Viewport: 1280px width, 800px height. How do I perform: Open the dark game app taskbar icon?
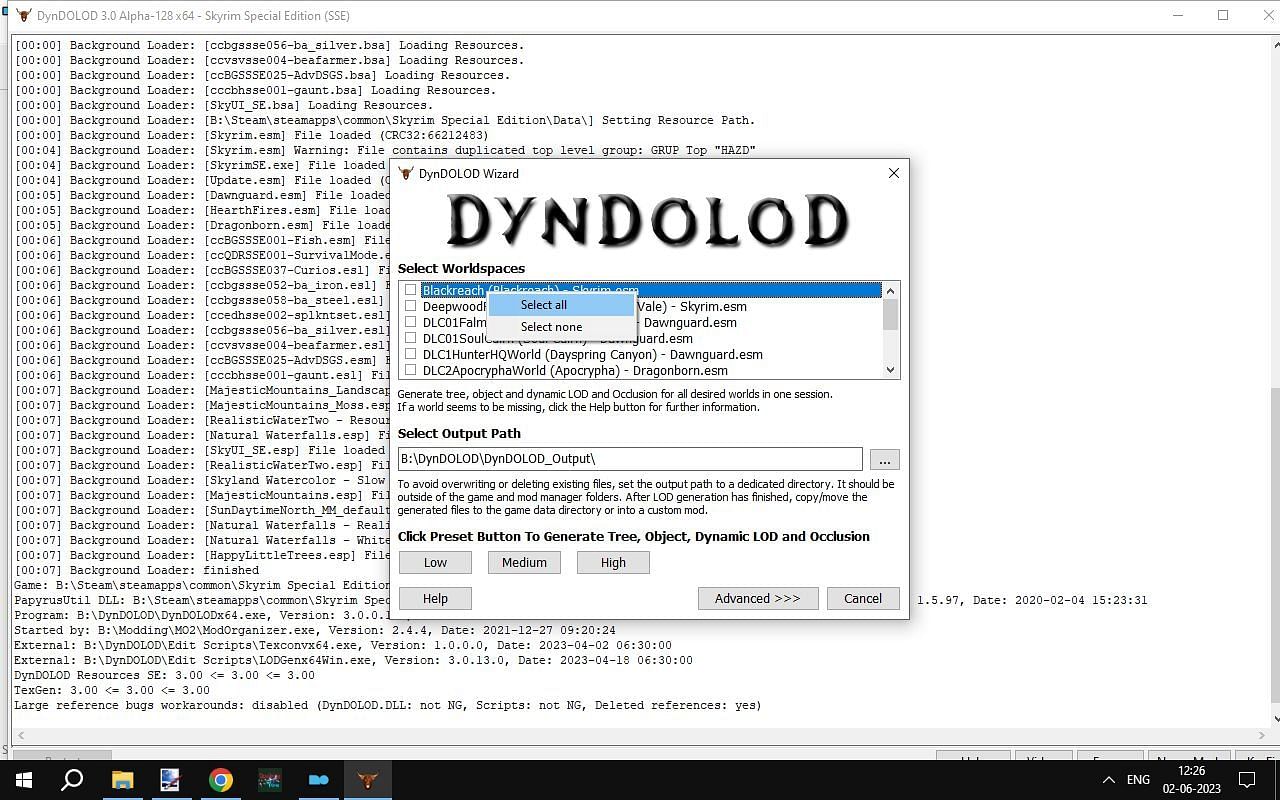tap(269, 780)
